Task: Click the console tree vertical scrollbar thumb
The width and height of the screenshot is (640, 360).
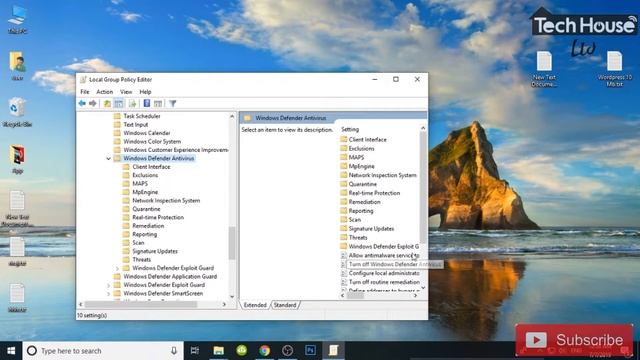Action: (x=232, y=243)
